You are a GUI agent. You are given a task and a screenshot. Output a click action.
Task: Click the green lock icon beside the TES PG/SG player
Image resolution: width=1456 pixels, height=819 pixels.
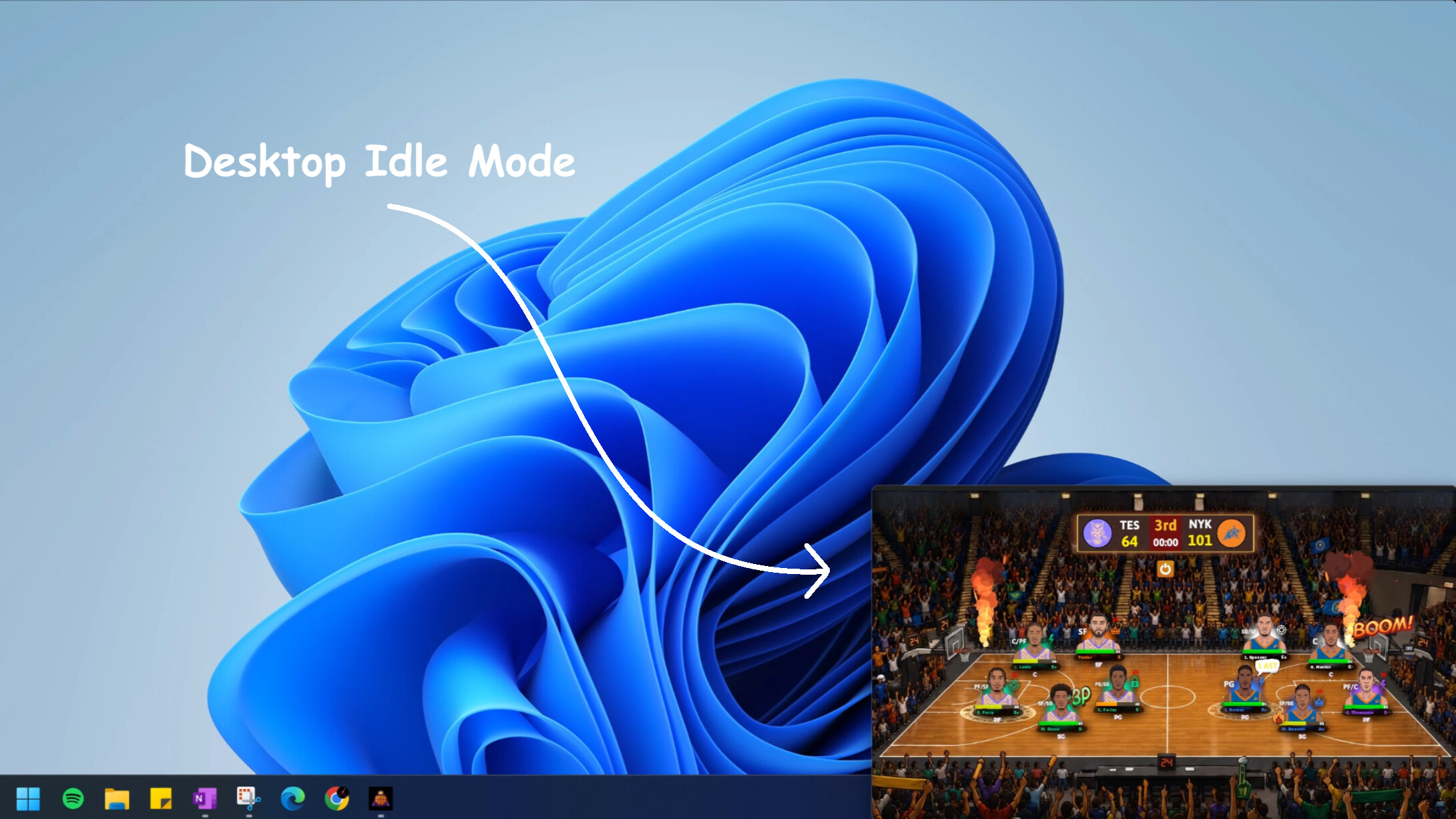point(1134,681)
